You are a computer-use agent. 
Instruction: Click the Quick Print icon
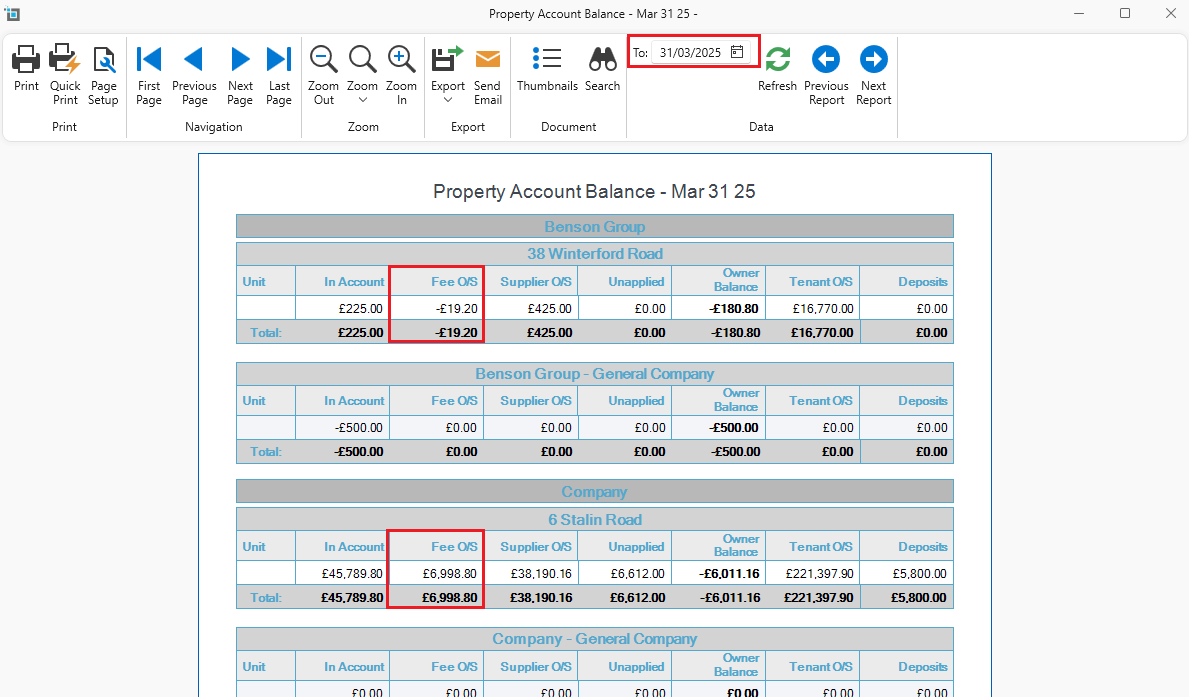pos(65,60)
